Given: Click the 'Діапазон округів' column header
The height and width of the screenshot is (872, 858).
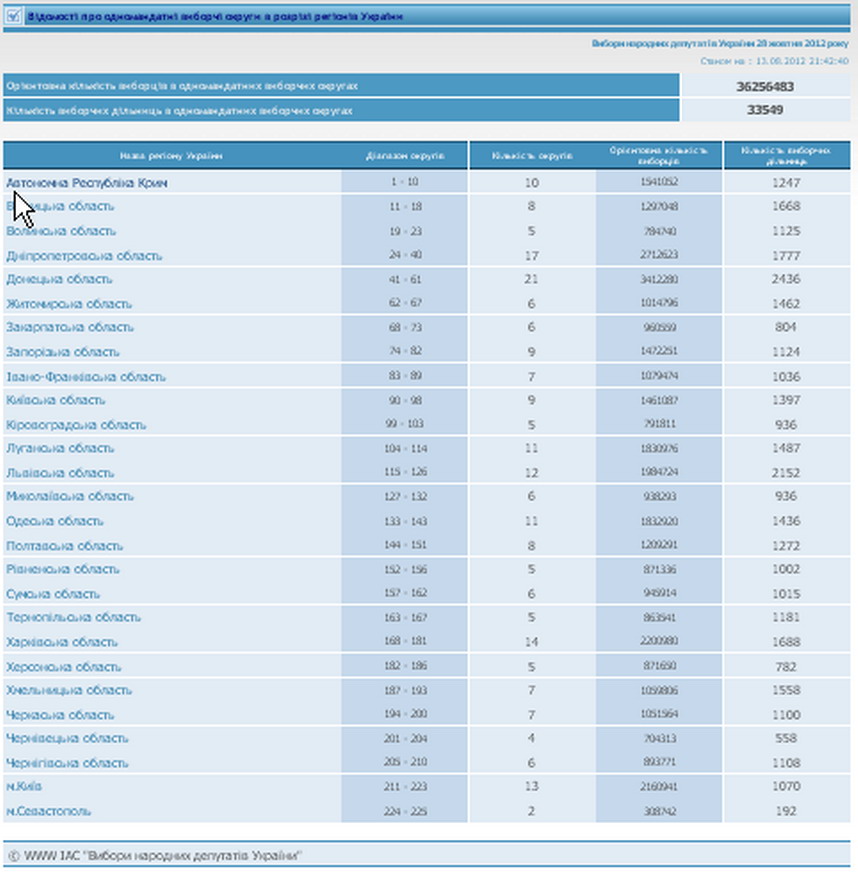Looking at the screenshot, I should point(404,156).
